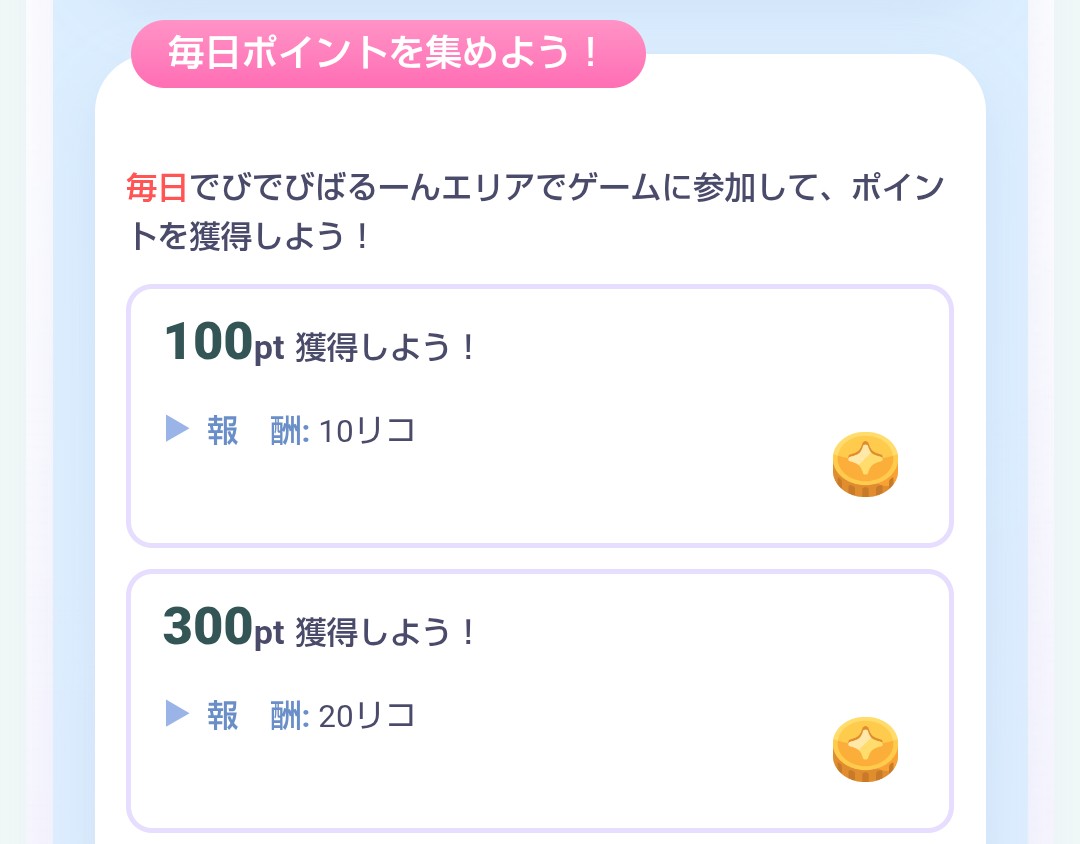
Task: Click トを獲得しよう！ in the description's second line
Action: click(250, 236)
